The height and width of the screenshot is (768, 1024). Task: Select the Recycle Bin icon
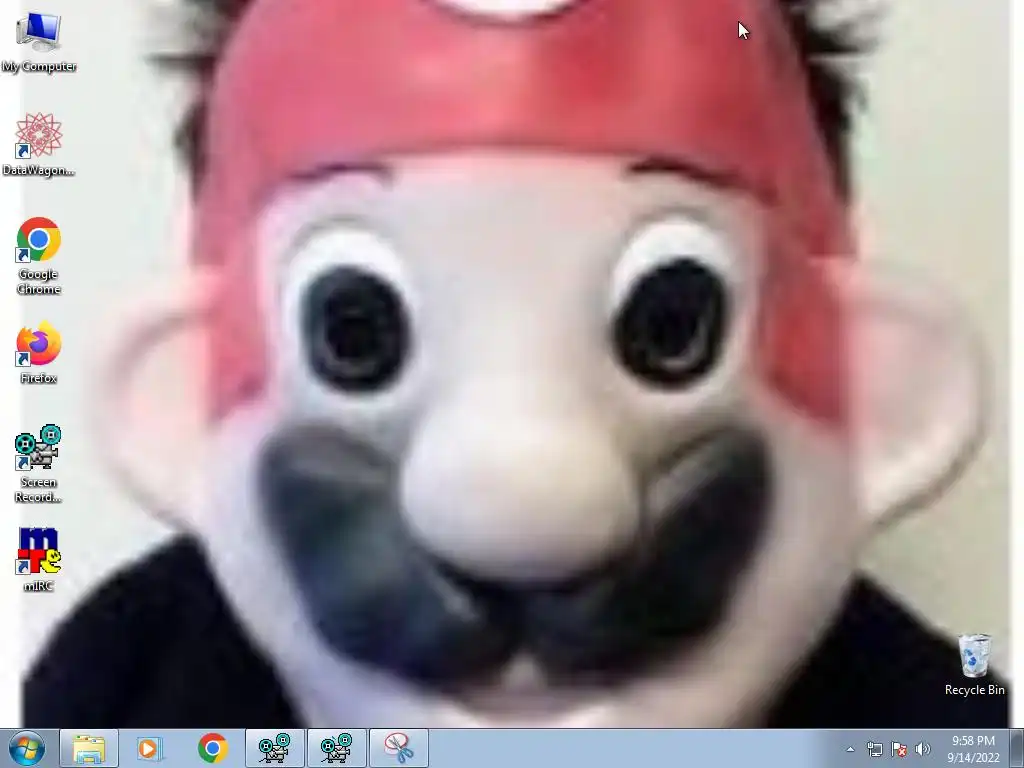pos(974,664)
